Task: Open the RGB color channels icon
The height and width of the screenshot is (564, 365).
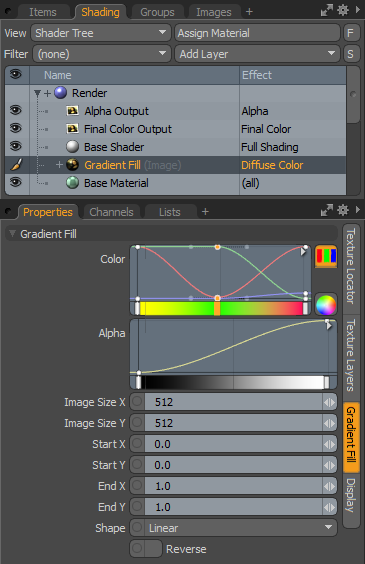Action: [326, 256]
